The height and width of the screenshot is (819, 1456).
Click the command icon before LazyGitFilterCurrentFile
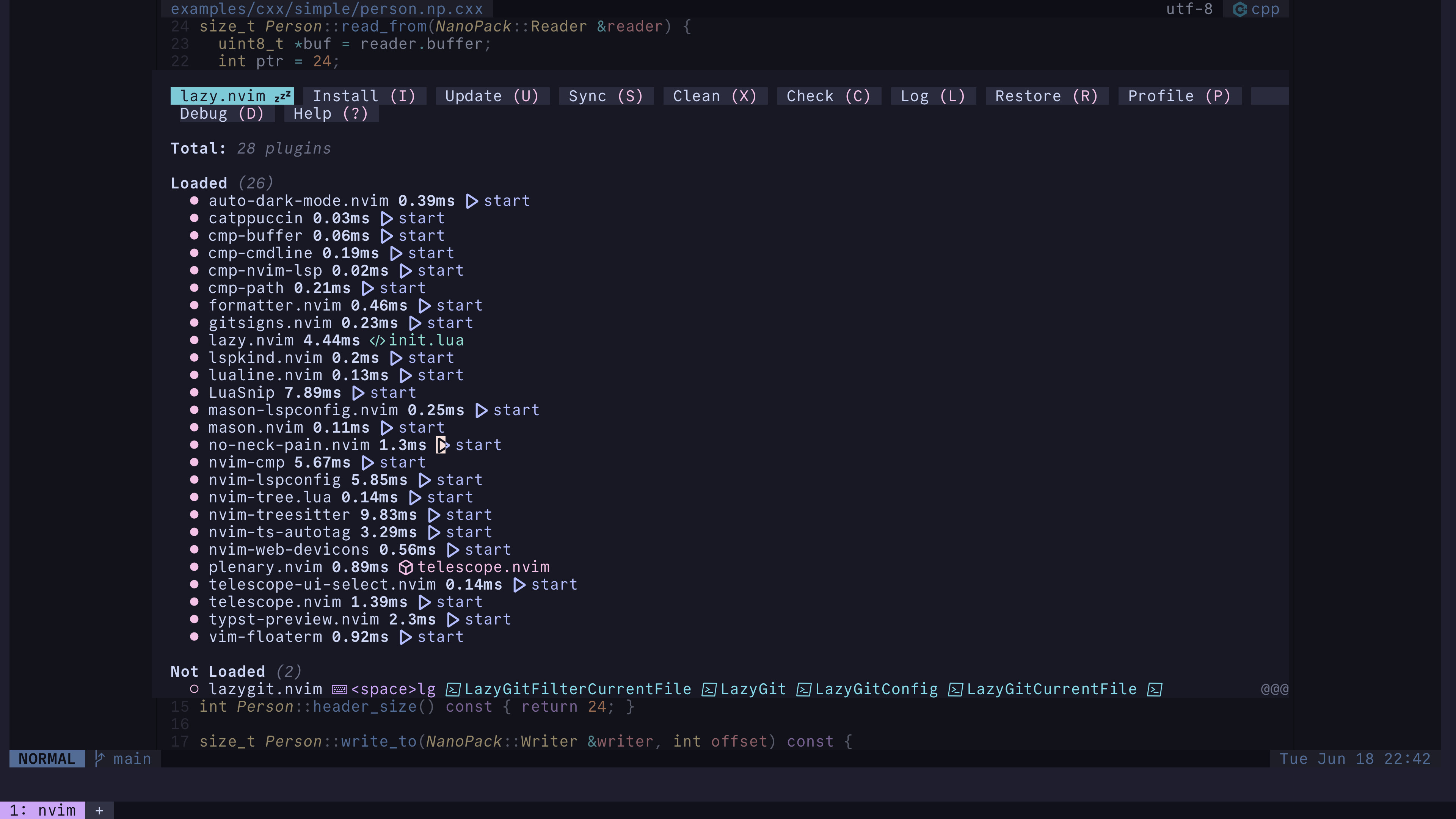(x=453, y=690)
